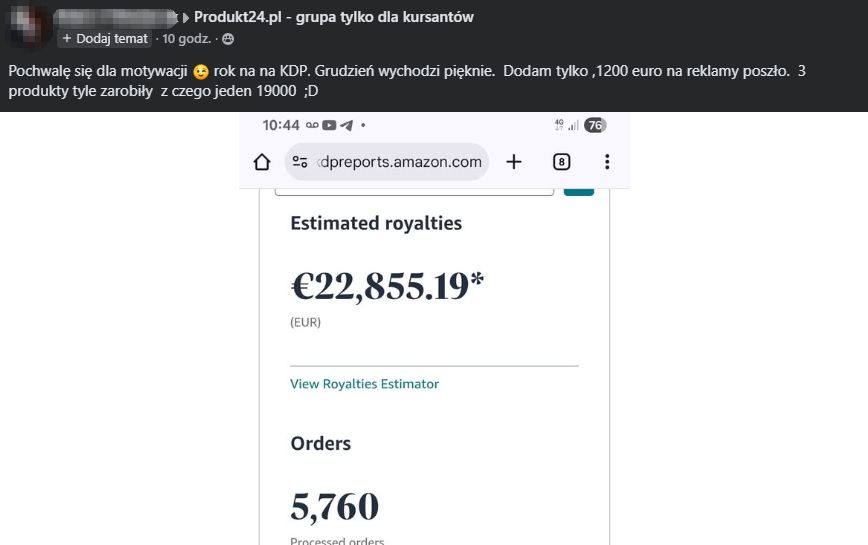The image size is (868, 545).
Task: Click the 5,760 orders figure
Action: pos(334,507)
